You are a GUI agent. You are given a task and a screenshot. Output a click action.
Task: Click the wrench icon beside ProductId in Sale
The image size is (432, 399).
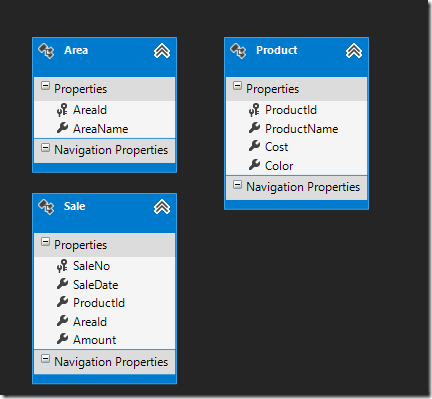coord(62,302)
